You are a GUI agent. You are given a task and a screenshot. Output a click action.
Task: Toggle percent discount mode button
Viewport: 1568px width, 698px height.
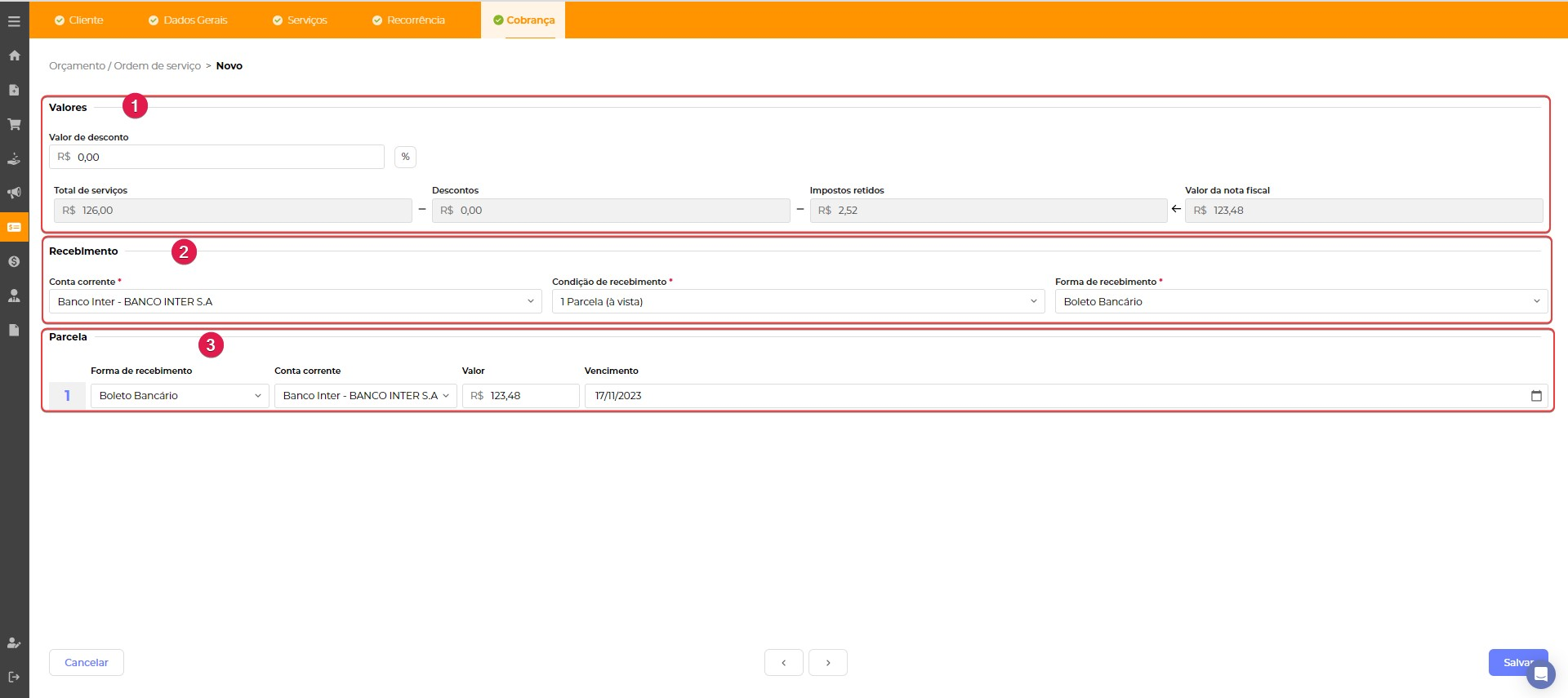tap(405, 157)
